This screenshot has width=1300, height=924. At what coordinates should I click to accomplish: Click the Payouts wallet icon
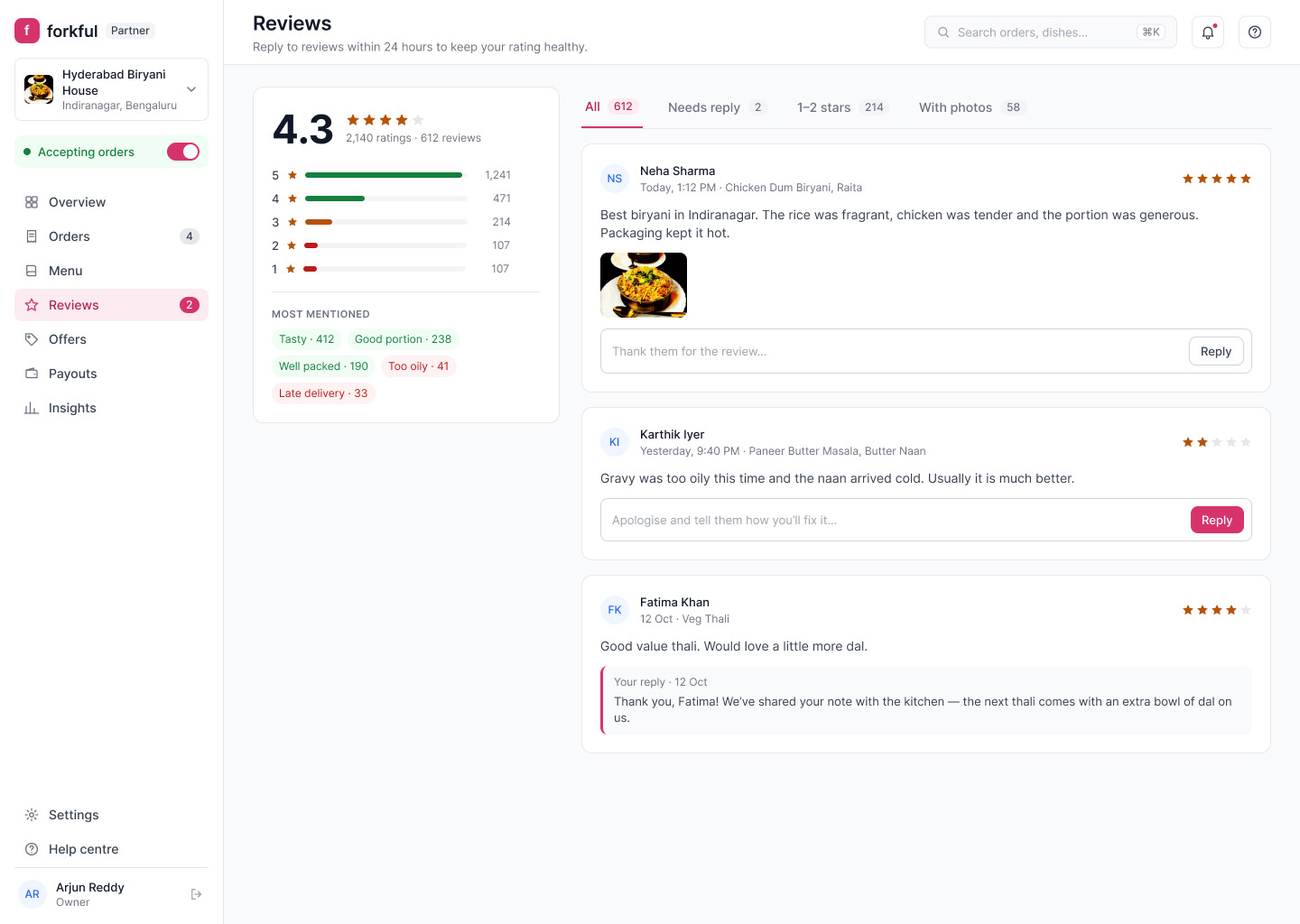point(32,374)
